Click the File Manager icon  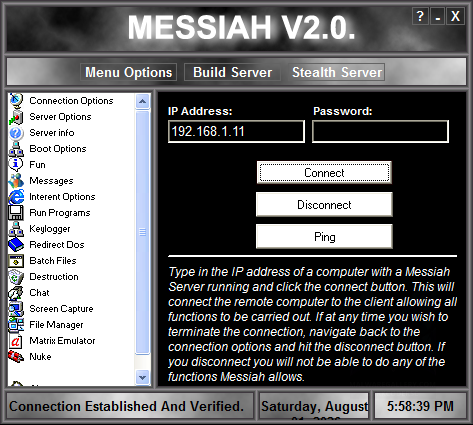16,325
